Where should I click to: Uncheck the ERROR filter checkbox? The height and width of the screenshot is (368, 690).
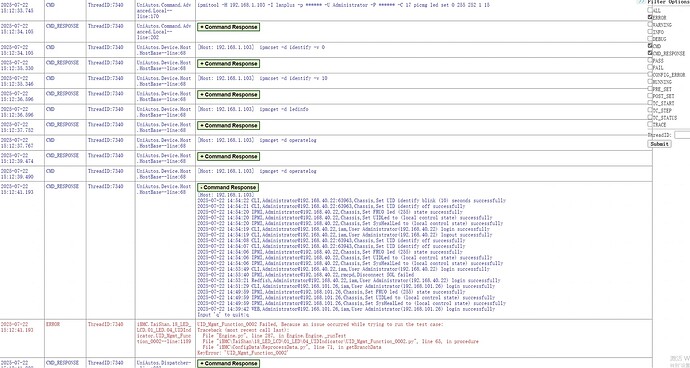click(650, 17)
